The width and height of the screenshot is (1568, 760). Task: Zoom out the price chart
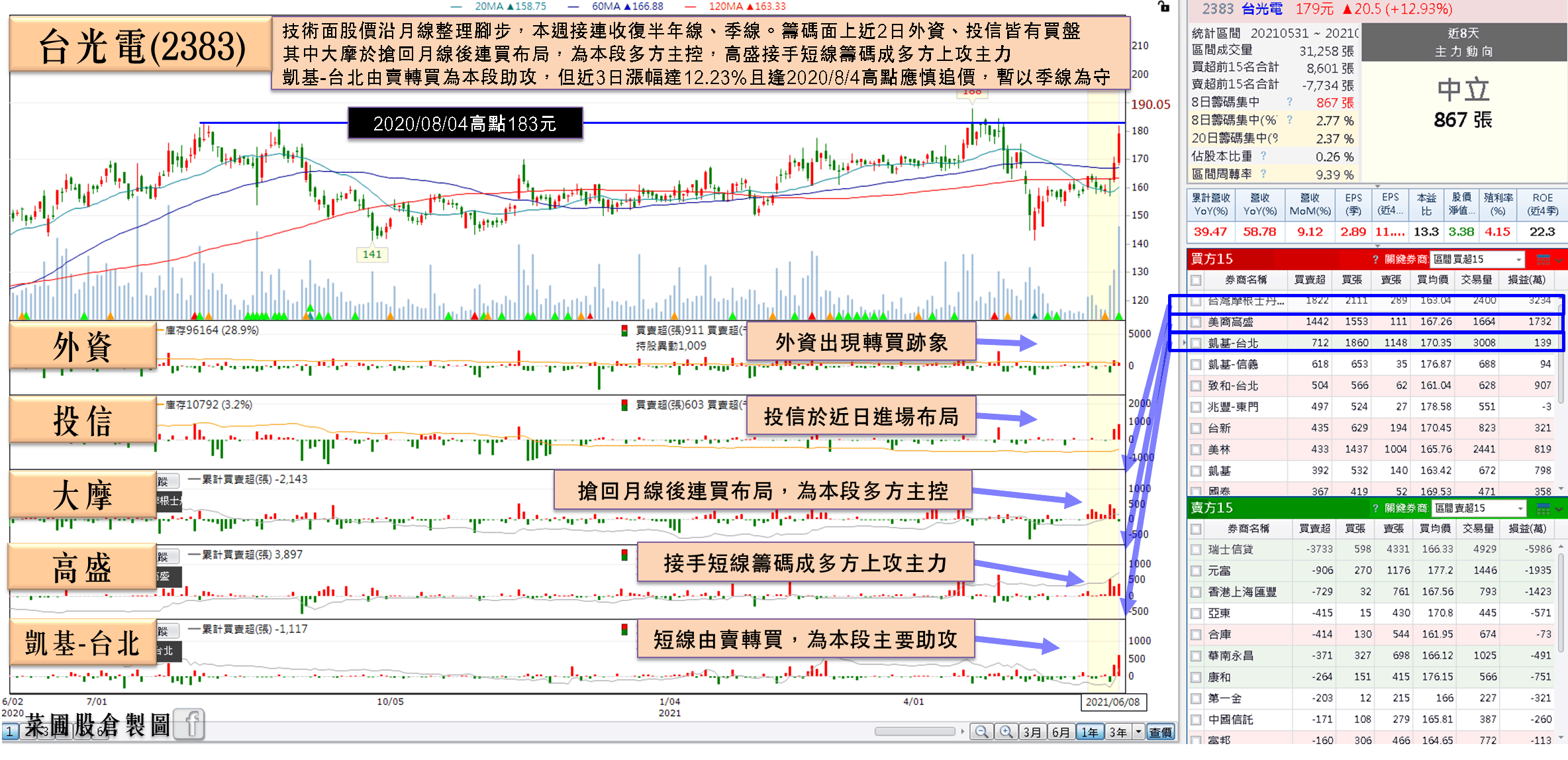(981, 732)
